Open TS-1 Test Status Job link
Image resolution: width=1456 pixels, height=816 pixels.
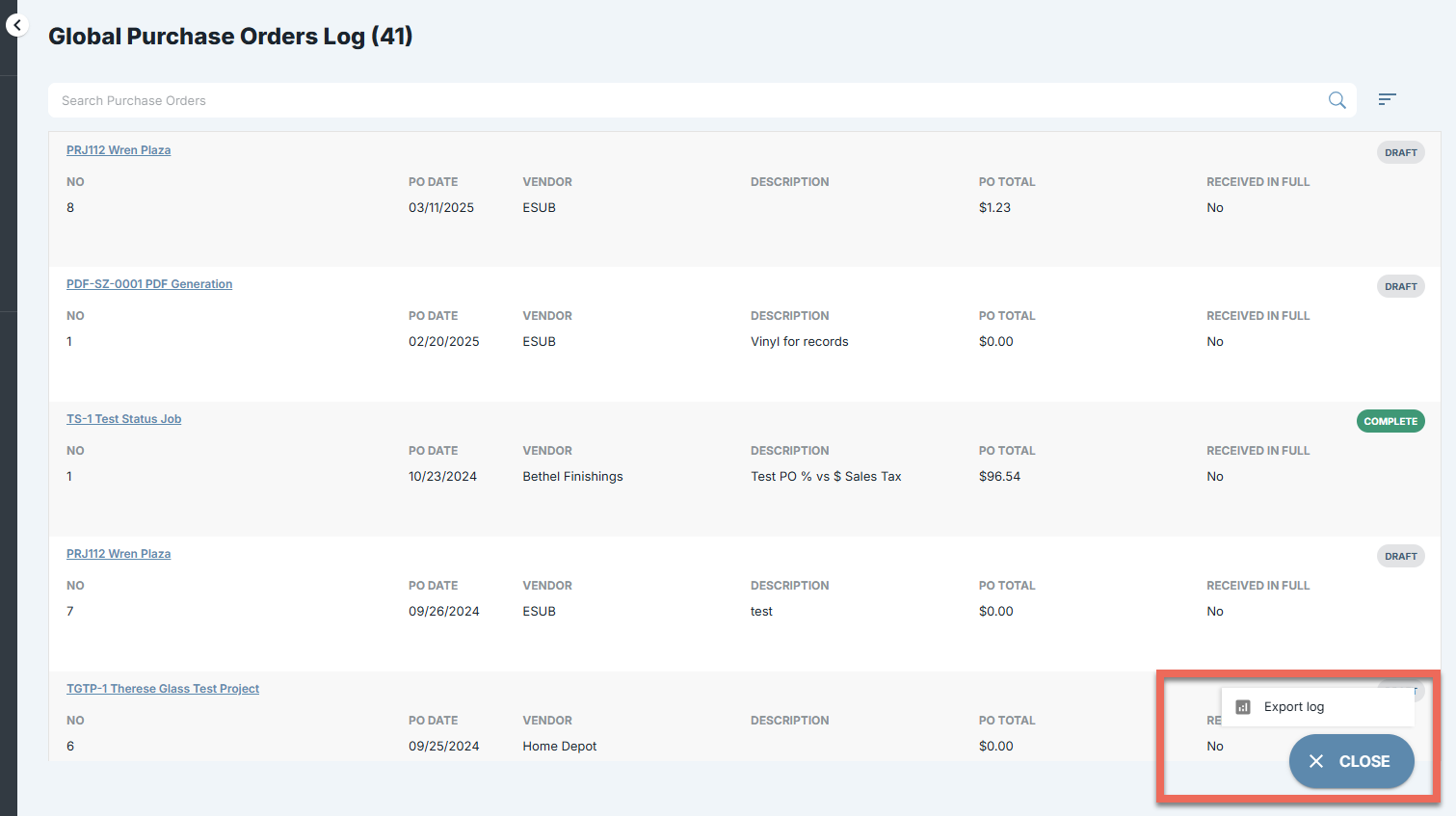pyautogui.click(x=123, y=419)
